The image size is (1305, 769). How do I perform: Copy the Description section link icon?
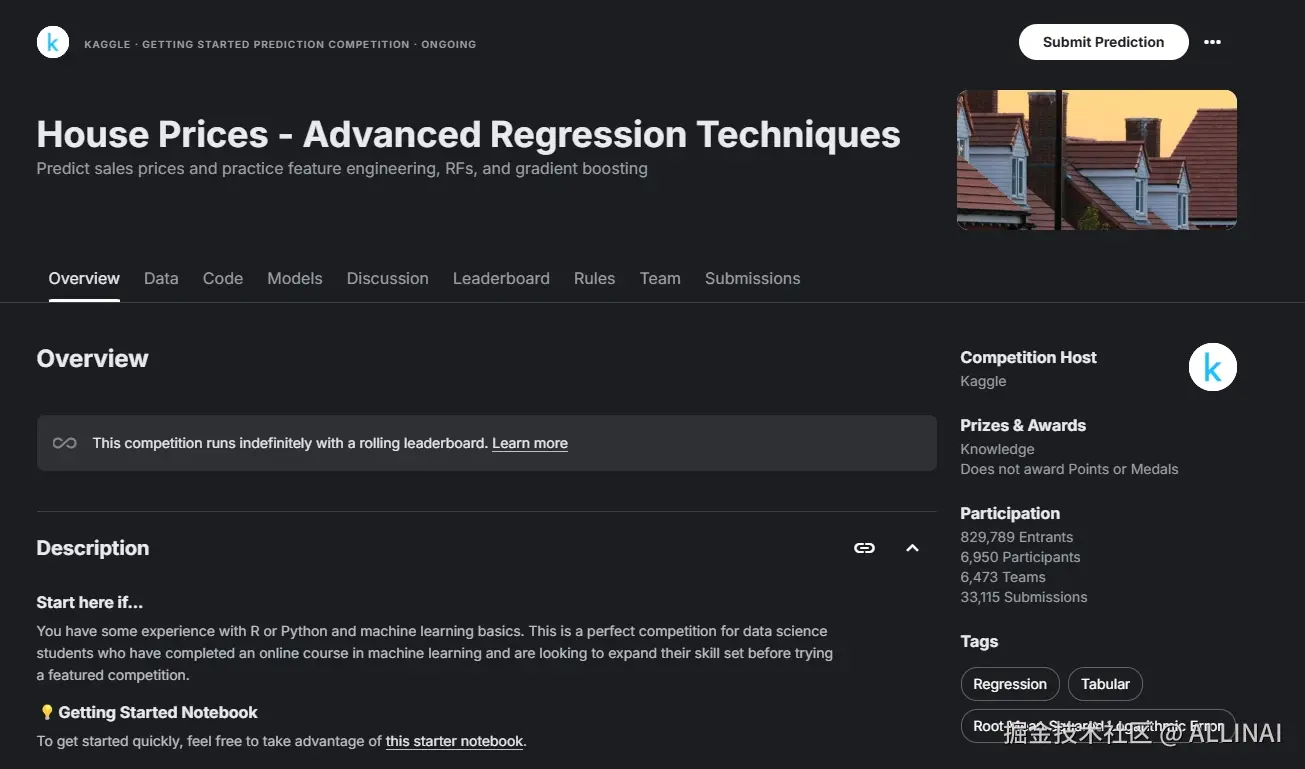(x=864, y=548)
